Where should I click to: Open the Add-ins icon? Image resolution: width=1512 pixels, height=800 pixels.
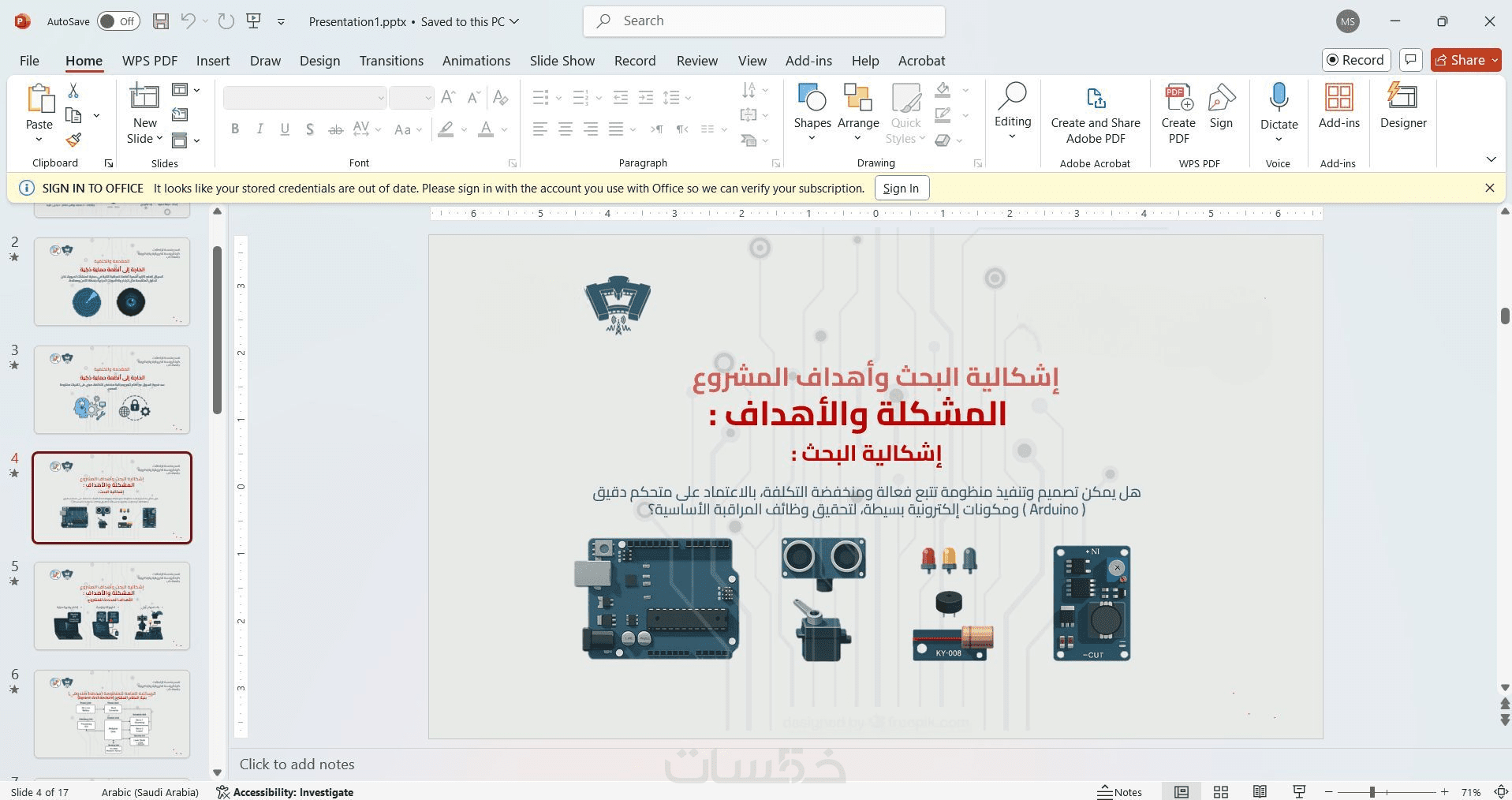tap(1338, 97)
